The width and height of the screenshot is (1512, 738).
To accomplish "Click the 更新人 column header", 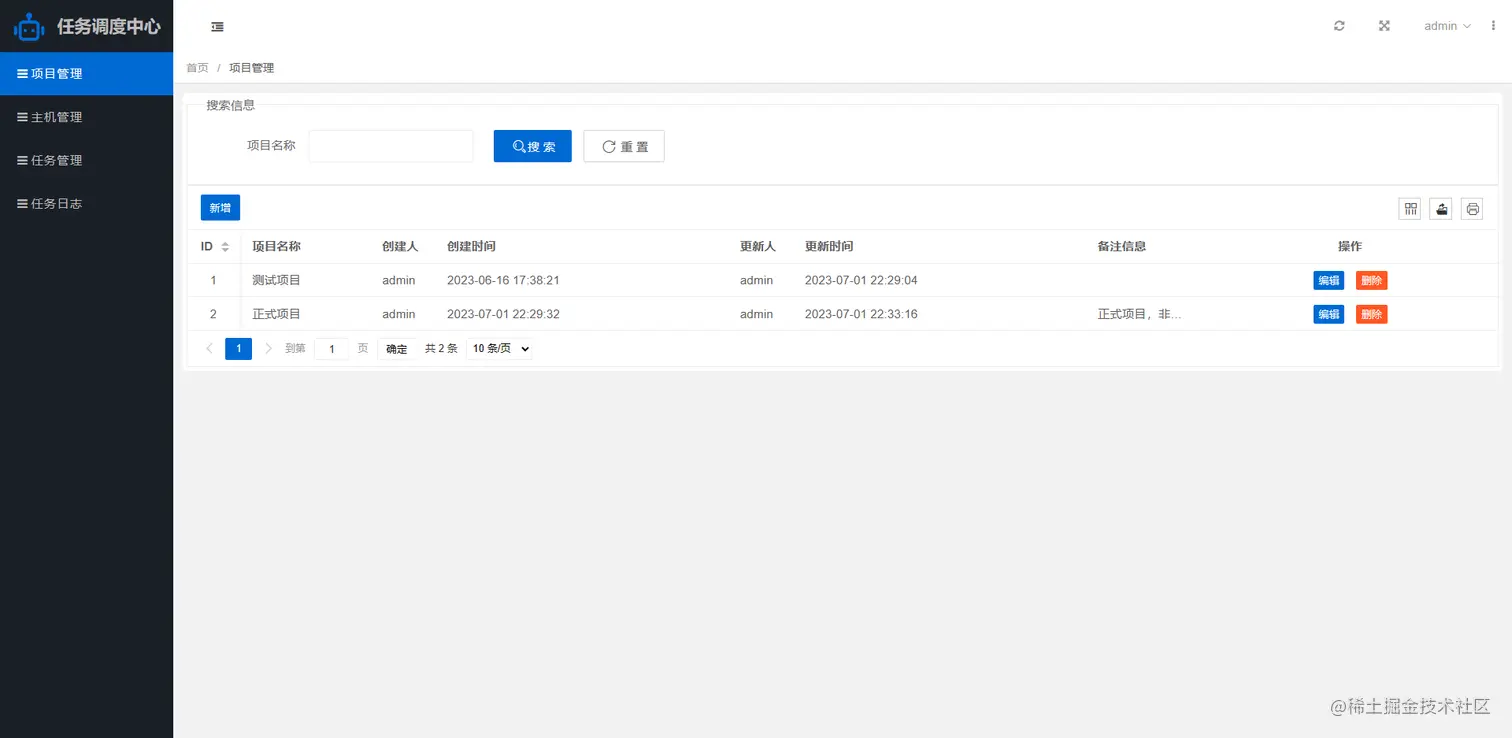I will 758,247.
